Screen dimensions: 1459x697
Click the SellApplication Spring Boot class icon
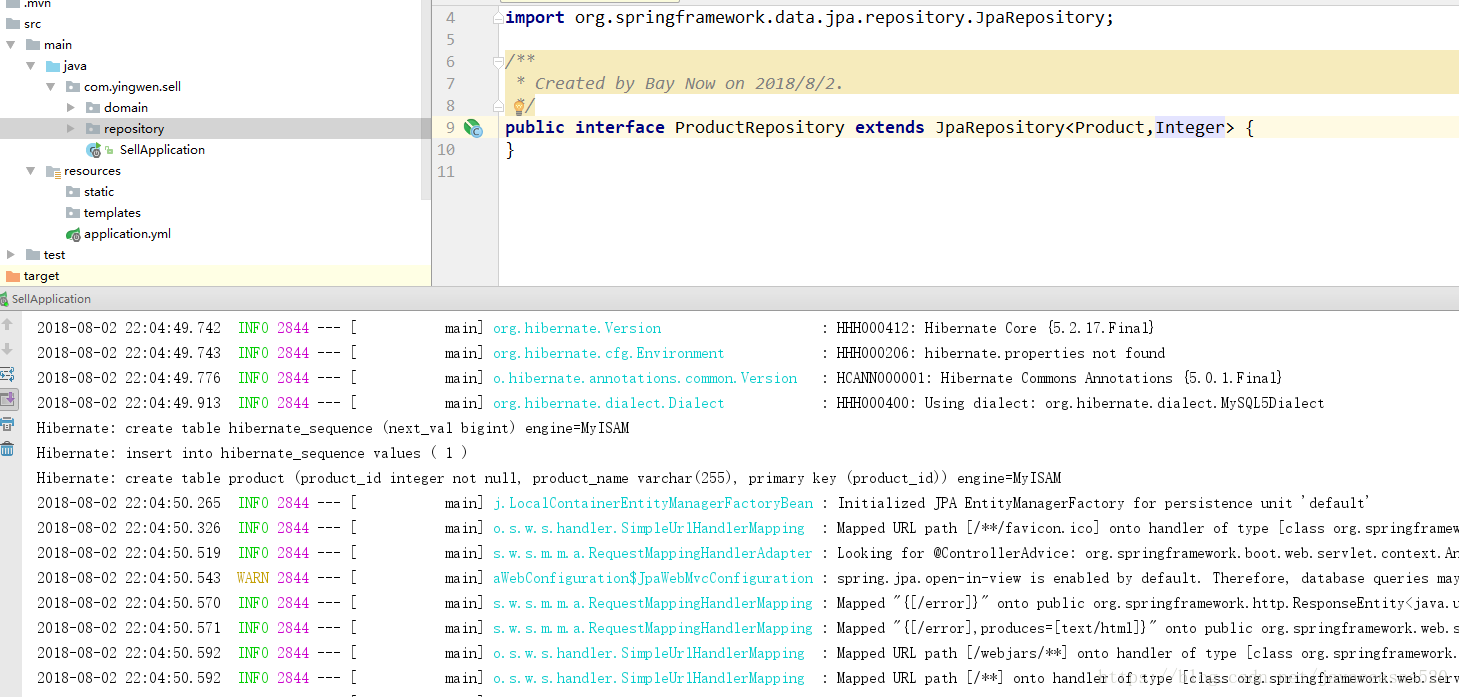pyautogui.click(x=94, y=150)
